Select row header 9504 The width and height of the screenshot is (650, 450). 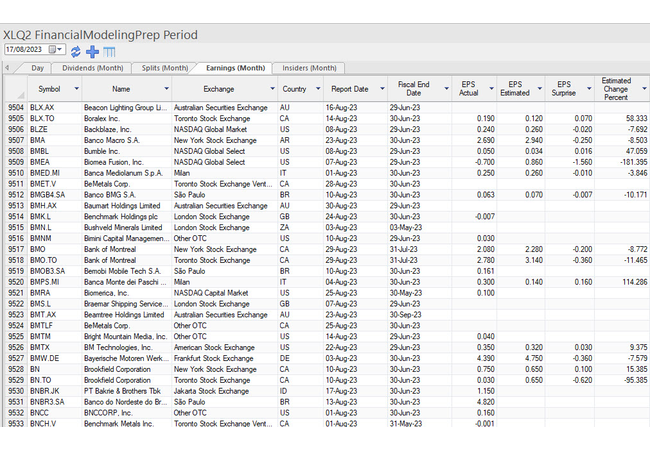click(16, 107)
